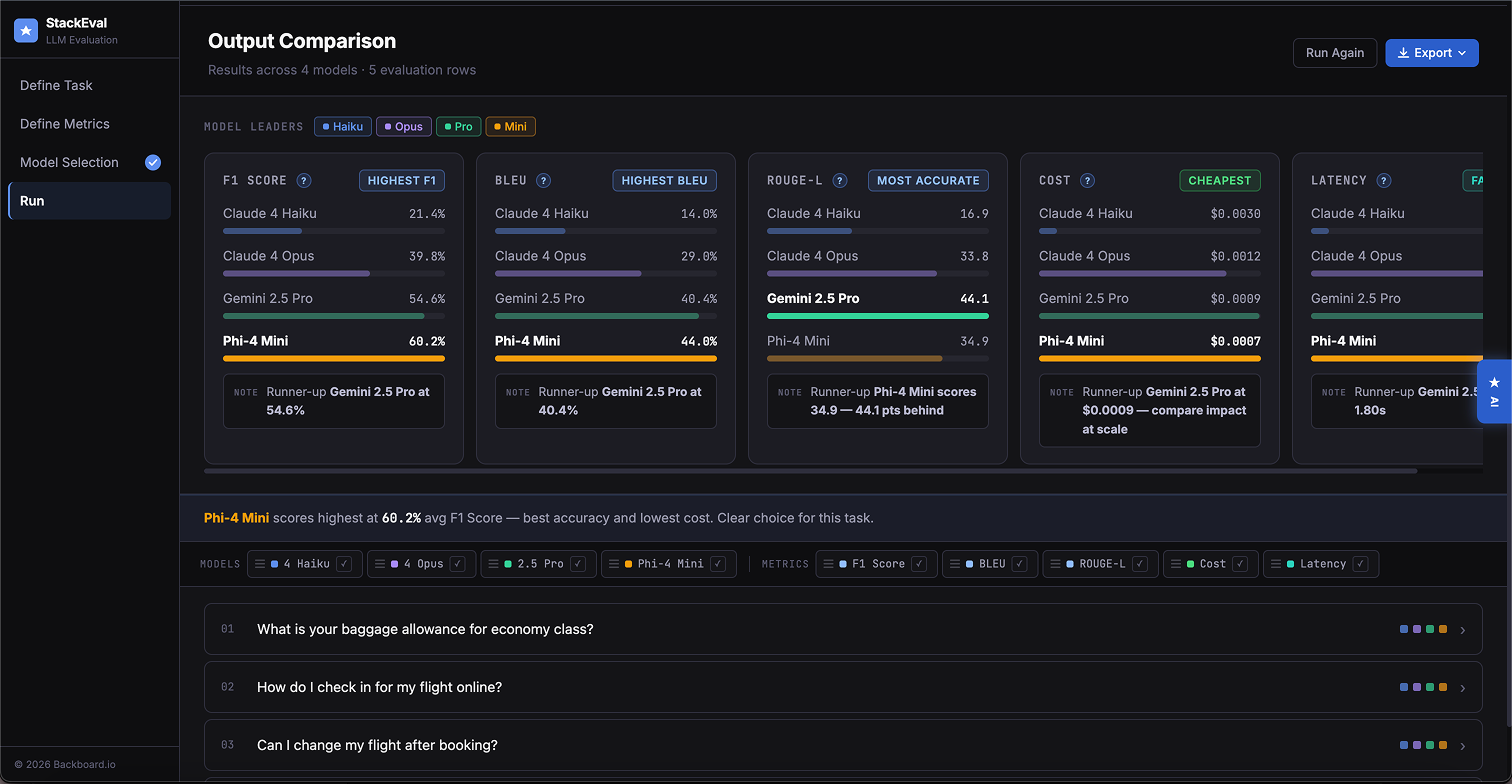The width and height of the screenshot is (1512, 784).
Task: Click "Results across 4 models · 5 evaluation rows"
Action: pos(342,70)
